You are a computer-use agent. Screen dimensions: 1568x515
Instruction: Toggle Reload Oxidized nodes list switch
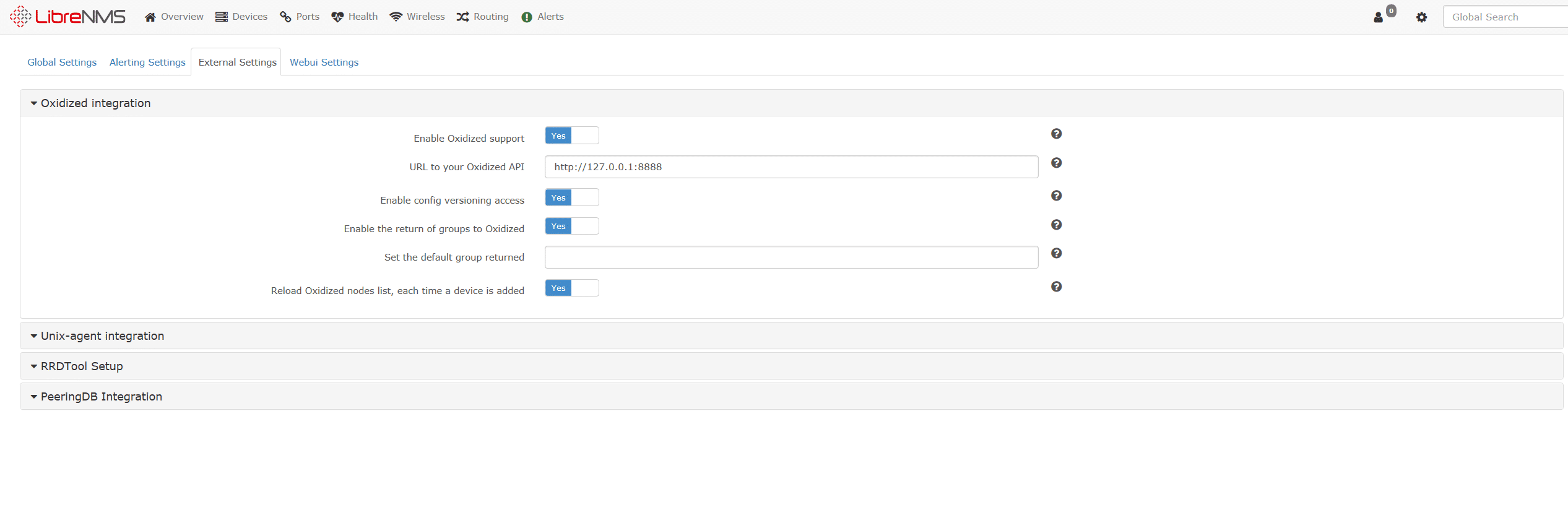pos(572,288)
